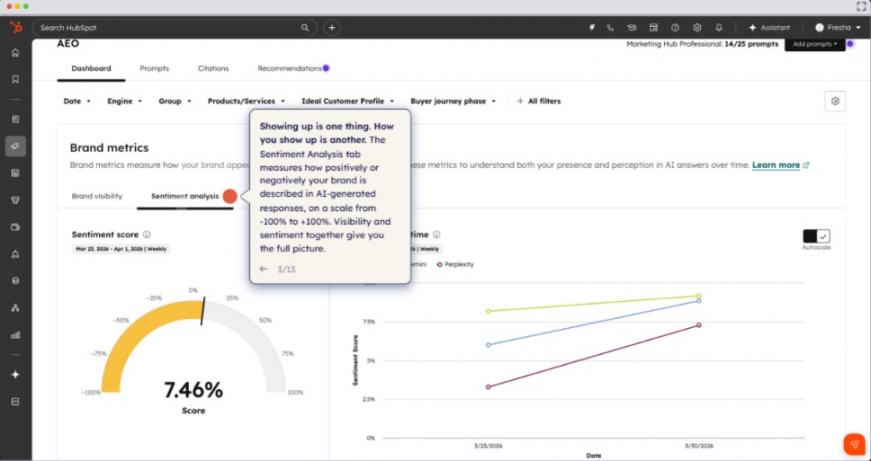Click the 3/13 step counter in tooltip

tap(287, 269)
